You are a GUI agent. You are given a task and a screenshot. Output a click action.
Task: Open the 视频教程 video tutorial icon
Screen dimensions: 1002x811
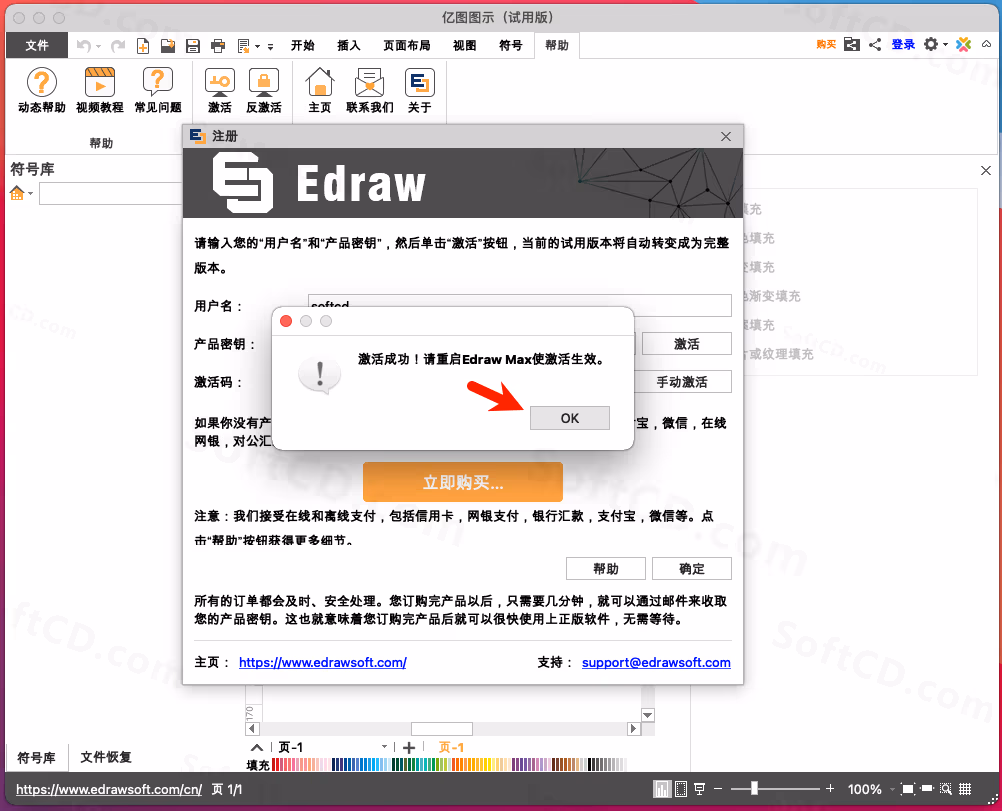(100, 90)
